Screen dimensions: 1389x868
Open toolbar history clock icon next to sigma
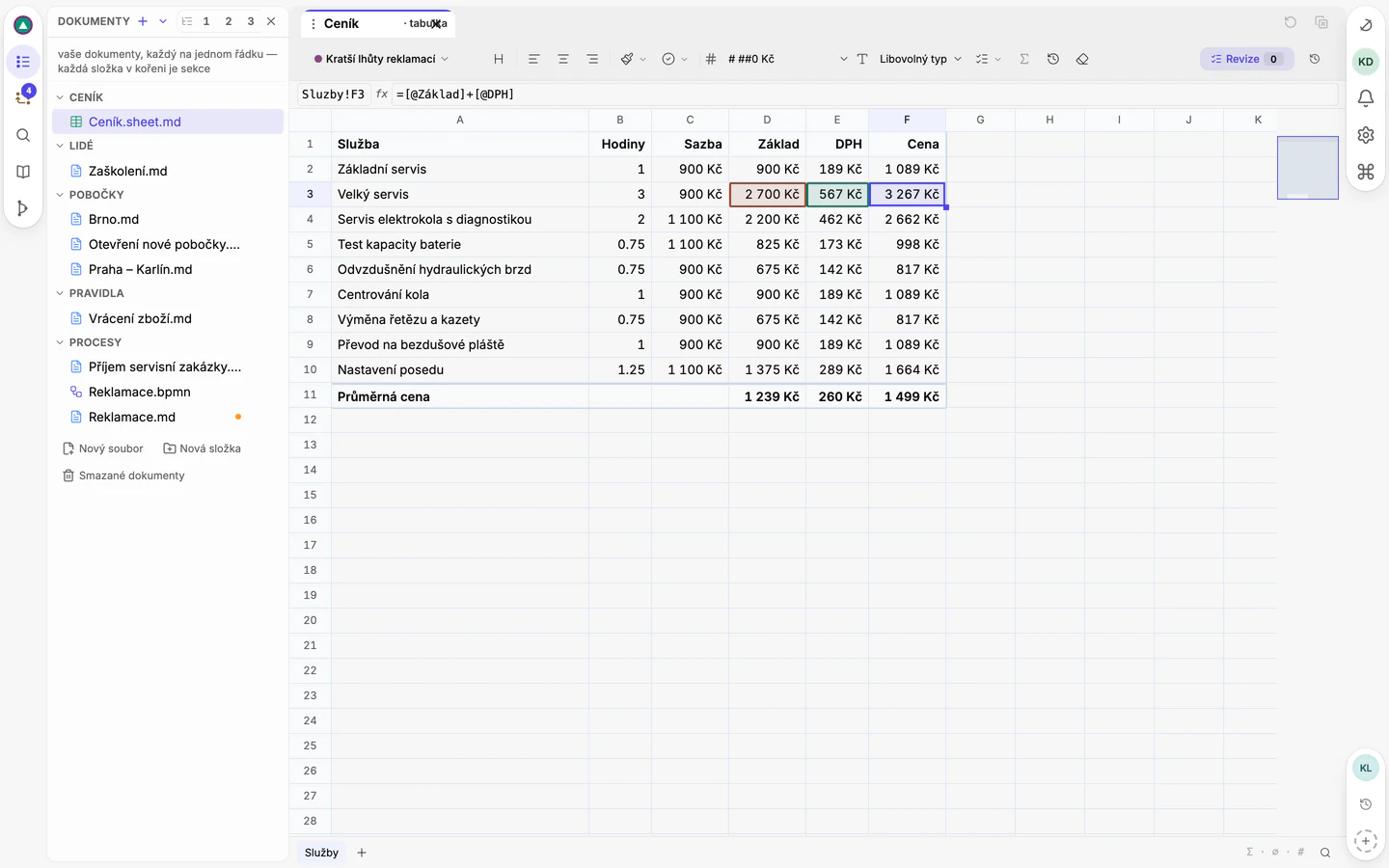coord(1053,59)
